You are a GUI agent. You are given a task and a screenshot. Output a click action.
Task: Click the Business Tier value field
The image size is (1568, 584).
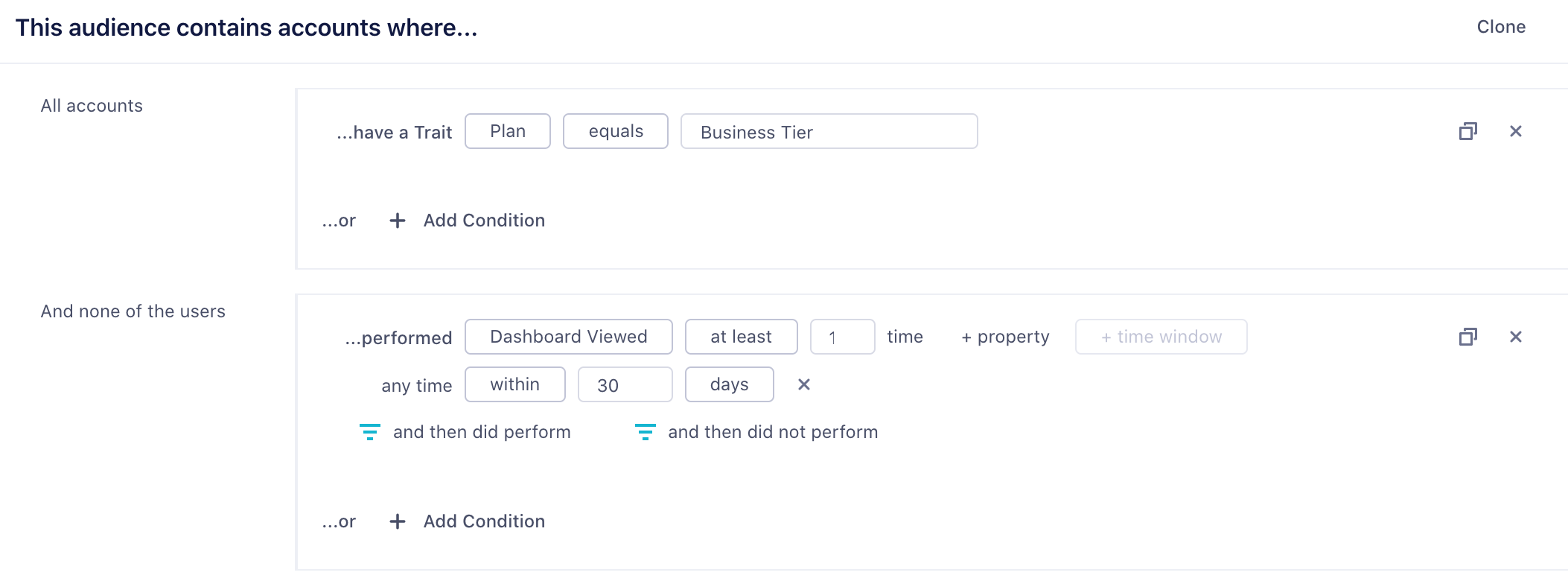[829, 132]
